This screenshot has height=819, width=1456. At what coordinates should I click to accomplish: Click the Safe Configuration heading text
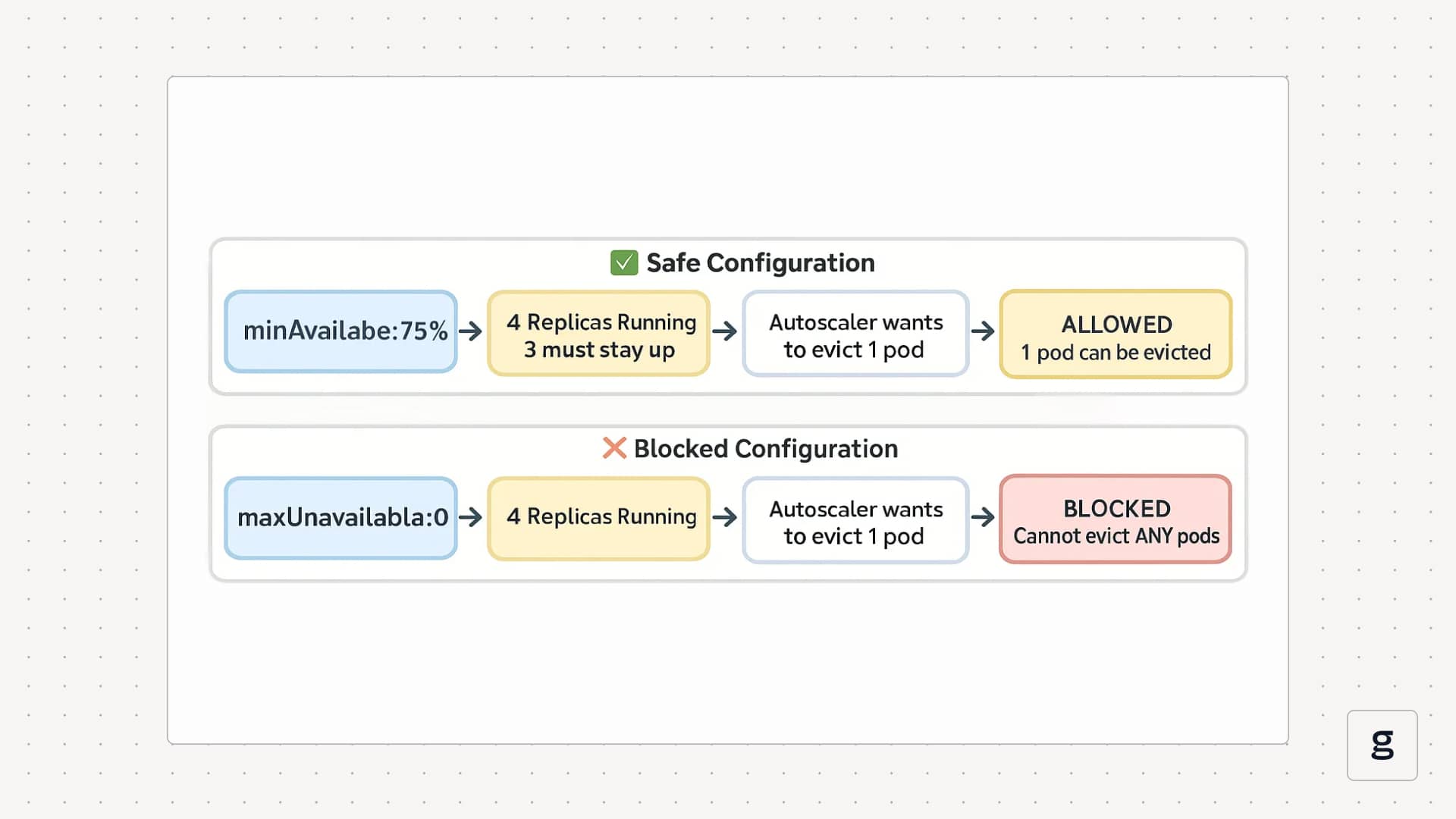(x=760, y=263)
